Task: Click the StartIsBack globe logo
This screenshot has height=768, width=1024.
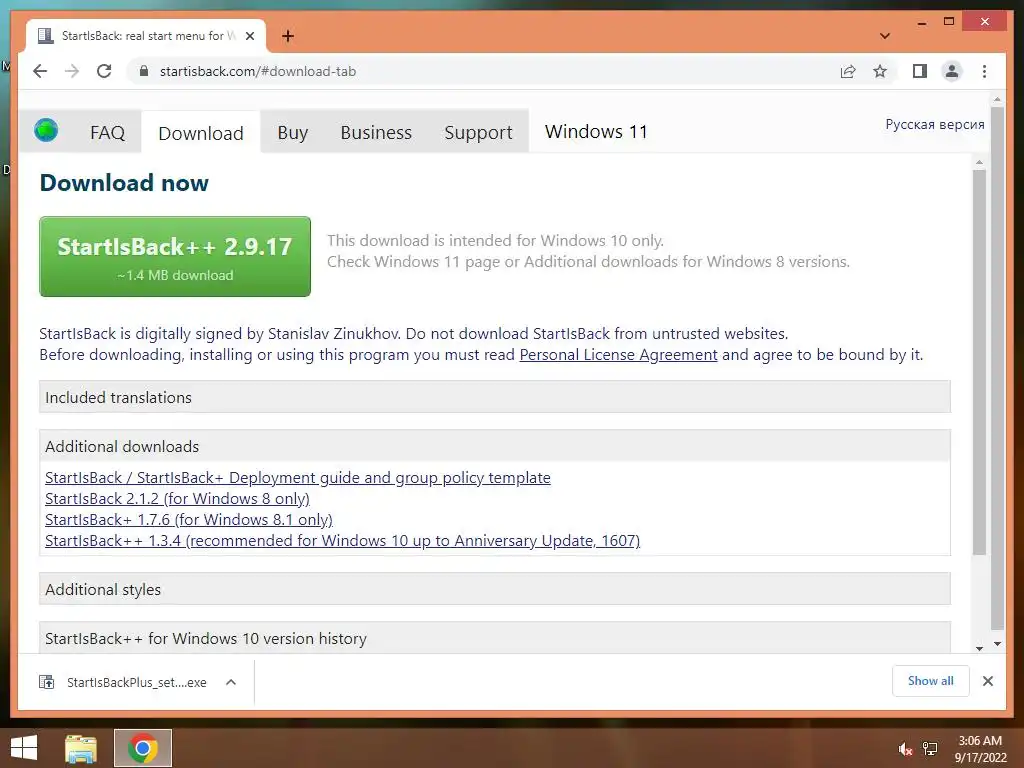Action: click(x=46, y=130)
